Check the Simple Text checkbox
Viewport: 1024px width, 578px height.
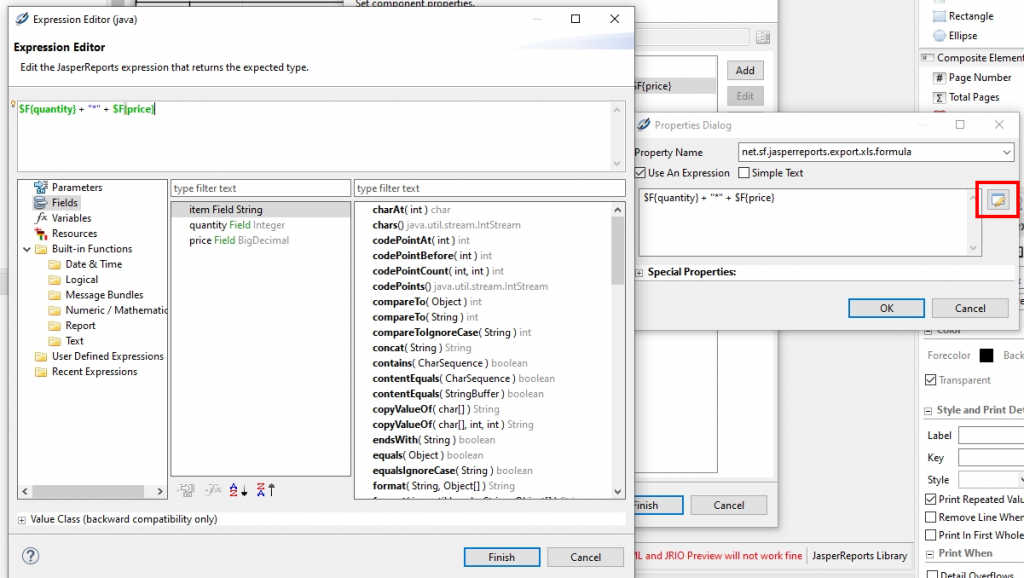744,173
